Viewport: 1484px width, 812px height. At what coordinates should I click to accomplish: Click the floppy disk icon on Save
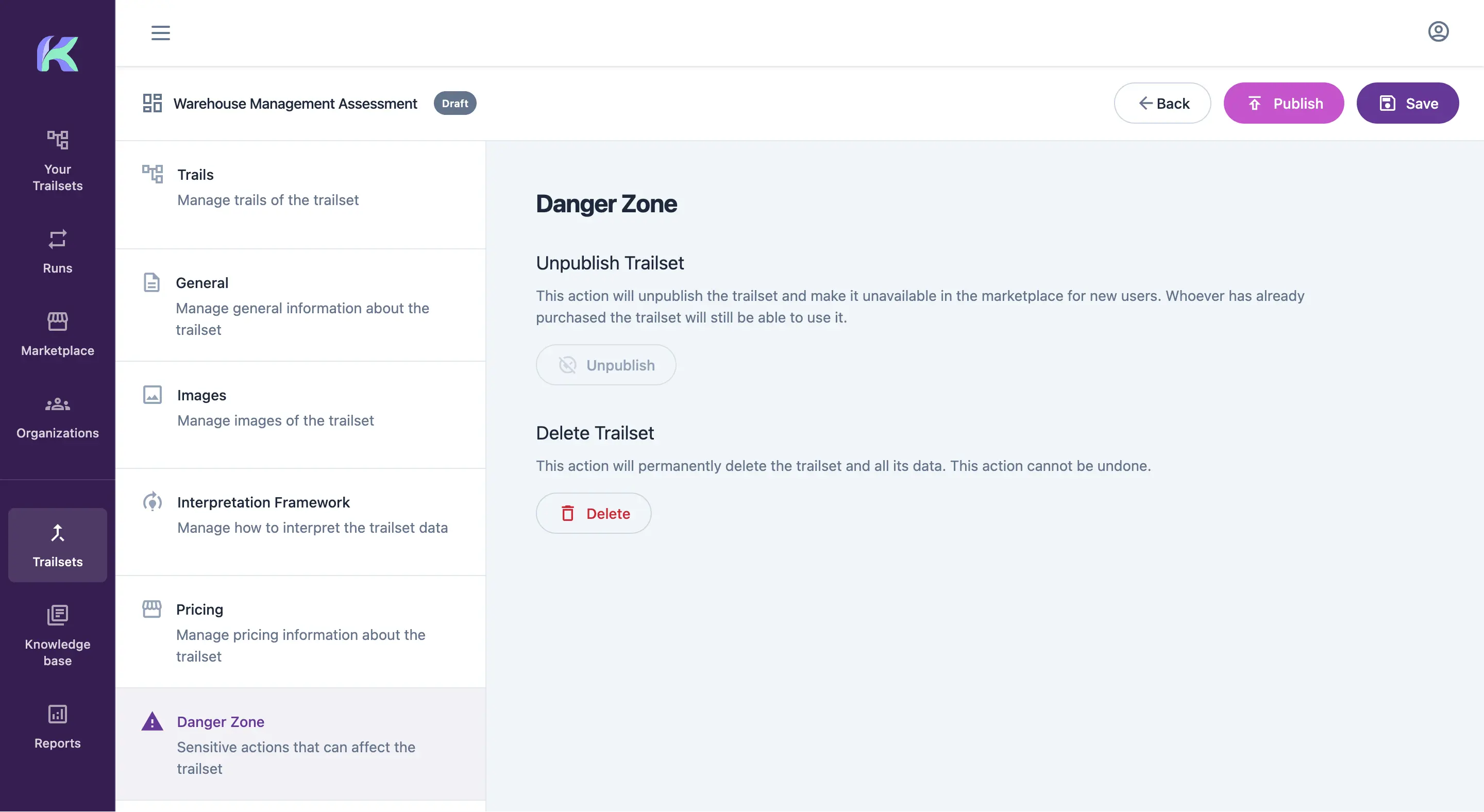[1387, 103]
